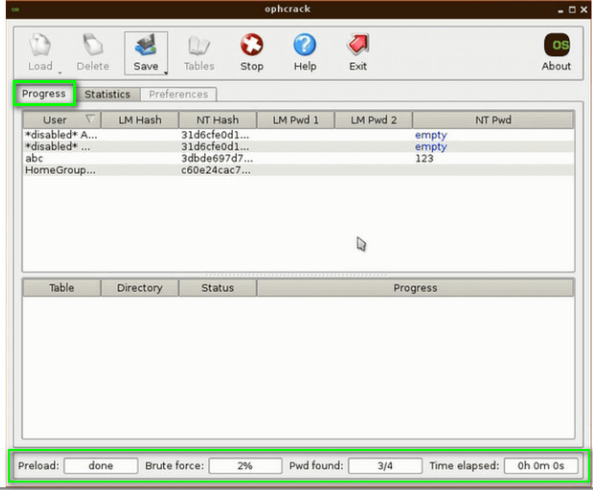This screenshot has width=593, height=490.
Task: Select the abc user row
Action: [298, 158]
